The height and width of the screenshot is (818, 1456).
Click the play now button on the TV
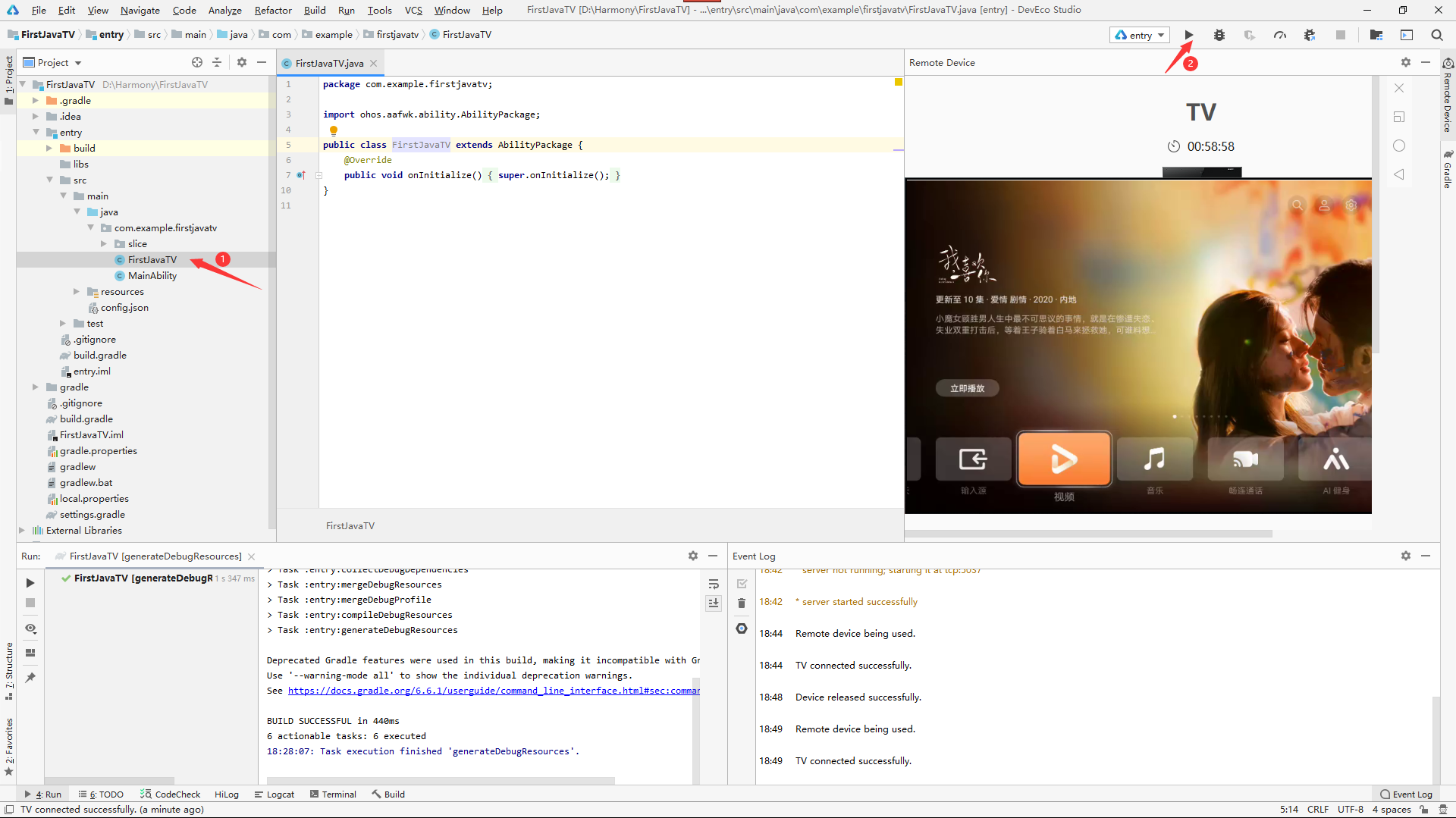click(x=967, y=388)
